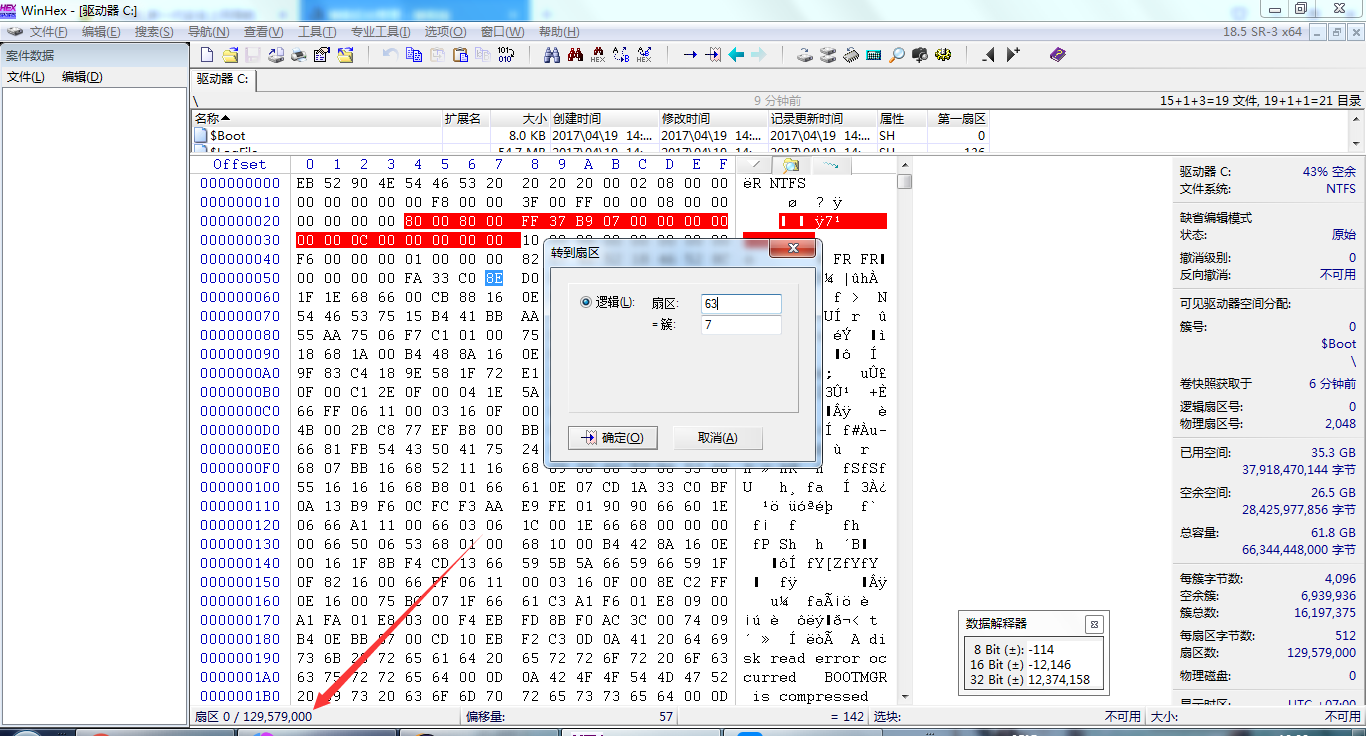Click the teal Back navigation arrow
This screenshot has width=1366, height=736.
click(736, 55)
